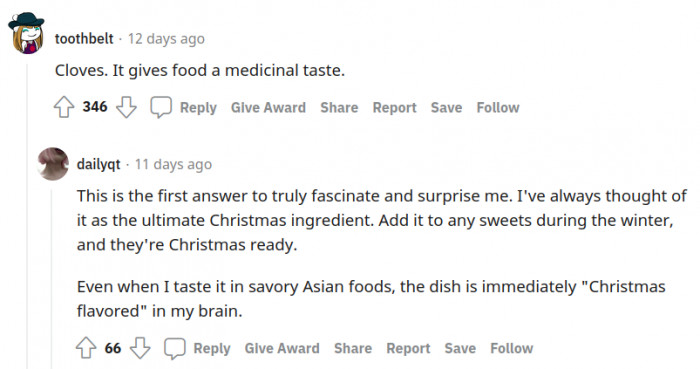Image resolution: width=700 pixels, height=369 pixels.
Task: Upvote toothbelt's Cloves comment
Action: tap(64, 107)
